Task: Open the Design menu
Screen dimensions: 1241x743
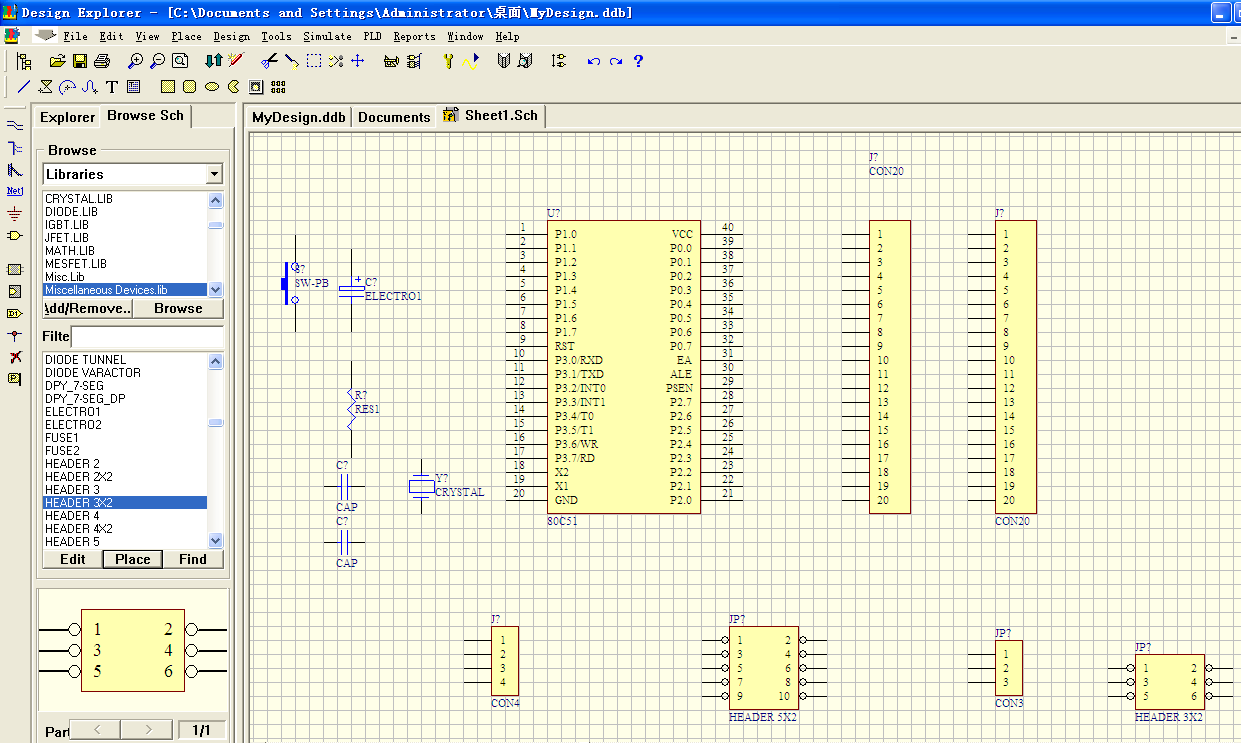Action: click(x=232, y=36)
